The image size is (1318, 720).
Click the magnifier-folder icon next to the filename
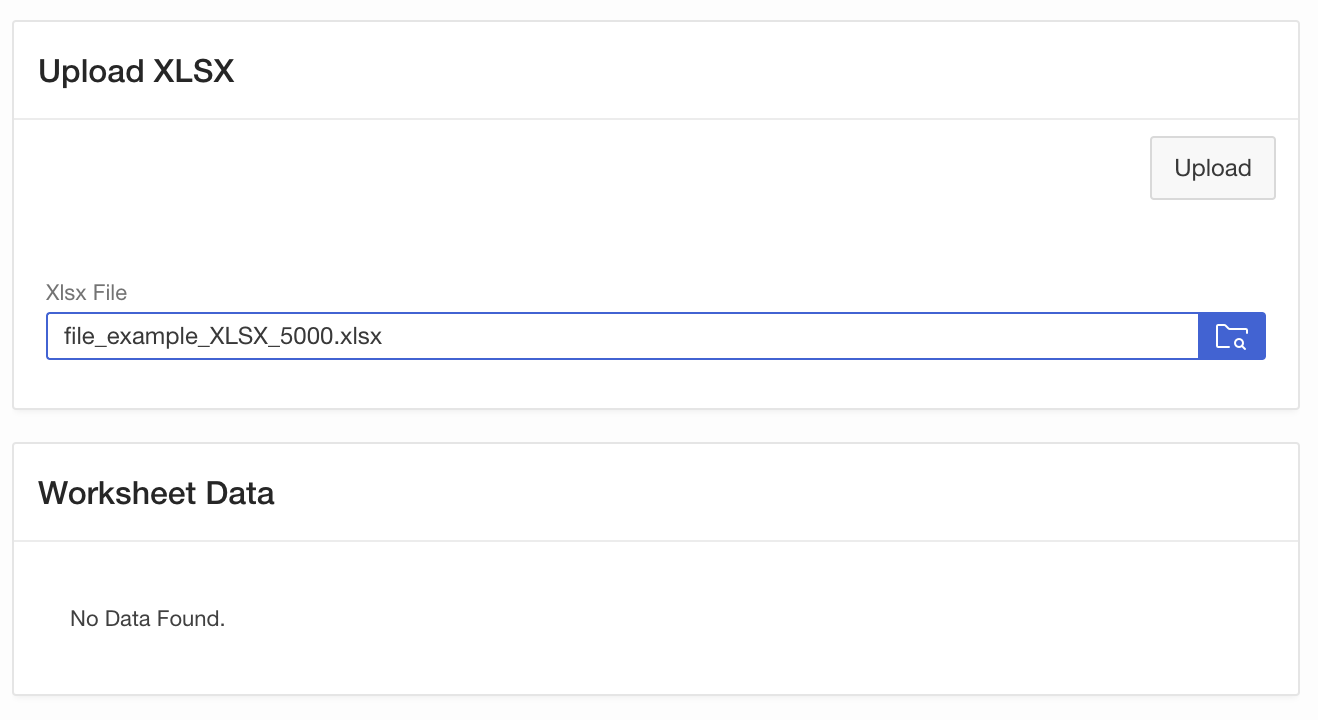pyautogui.click(x=1231, y=336)
